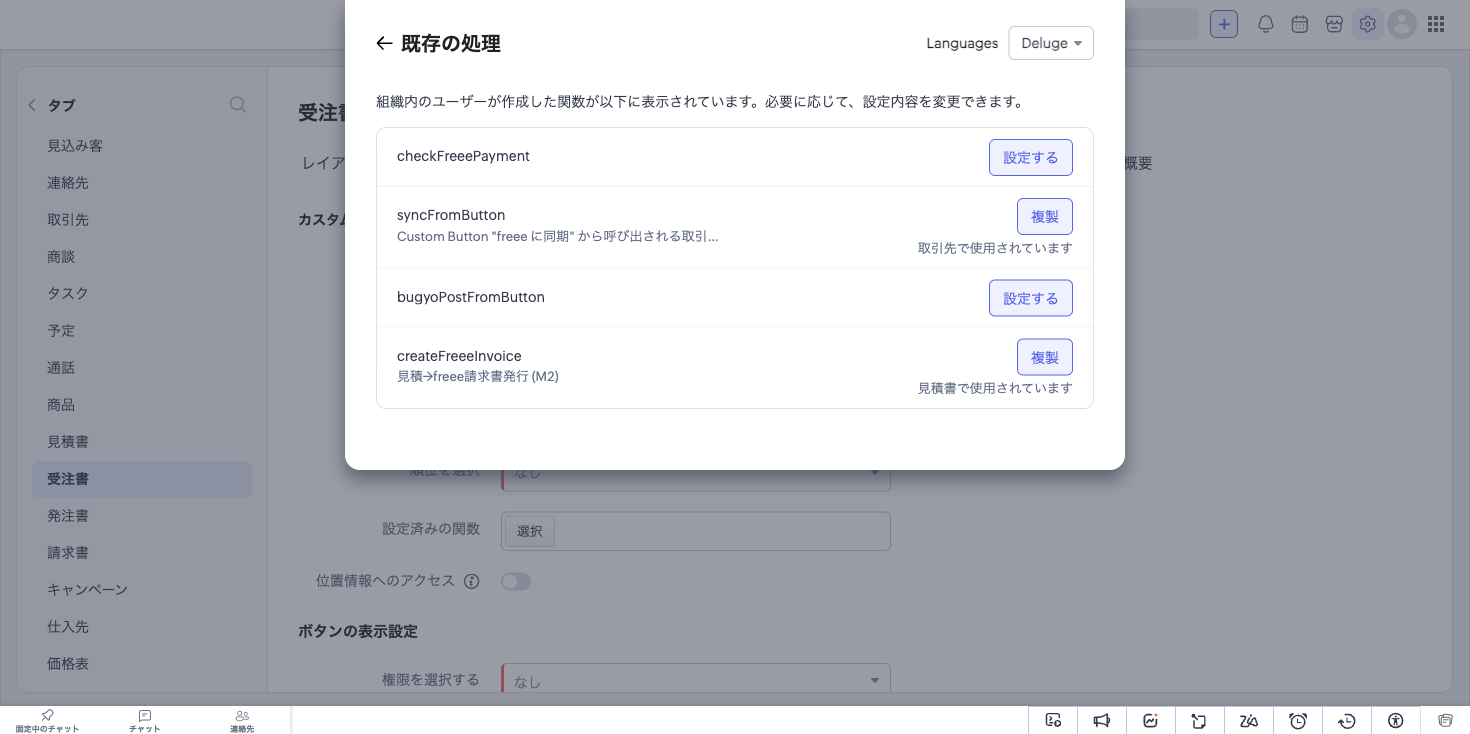Open notifications bell icon
Viewport: 1470px width, 734px height.
pyautogui.click(x=1266, y=24)
